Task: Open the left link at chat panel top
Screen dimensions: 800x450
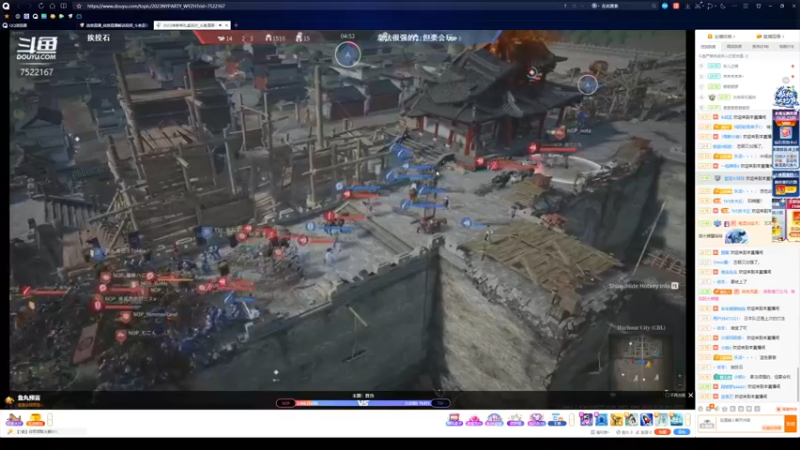Action: (x=720, y=37)
